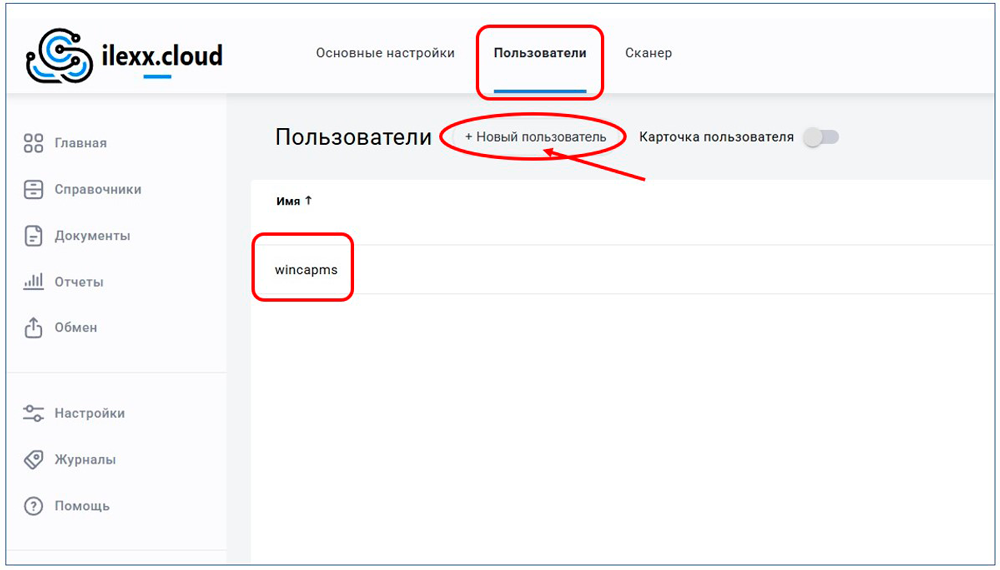The width and height of the screenshot is (1000, 570).
Task: Click the Справочники icon in sidebar
Action: point(33,190)
